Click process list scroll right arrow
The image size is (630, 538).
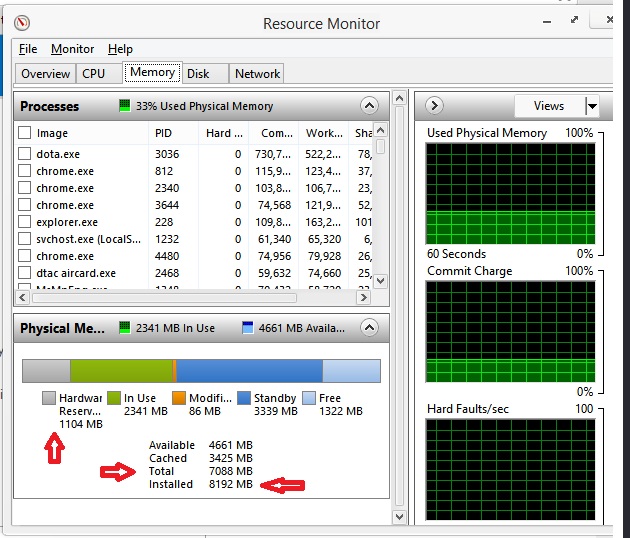pos(364,298)
